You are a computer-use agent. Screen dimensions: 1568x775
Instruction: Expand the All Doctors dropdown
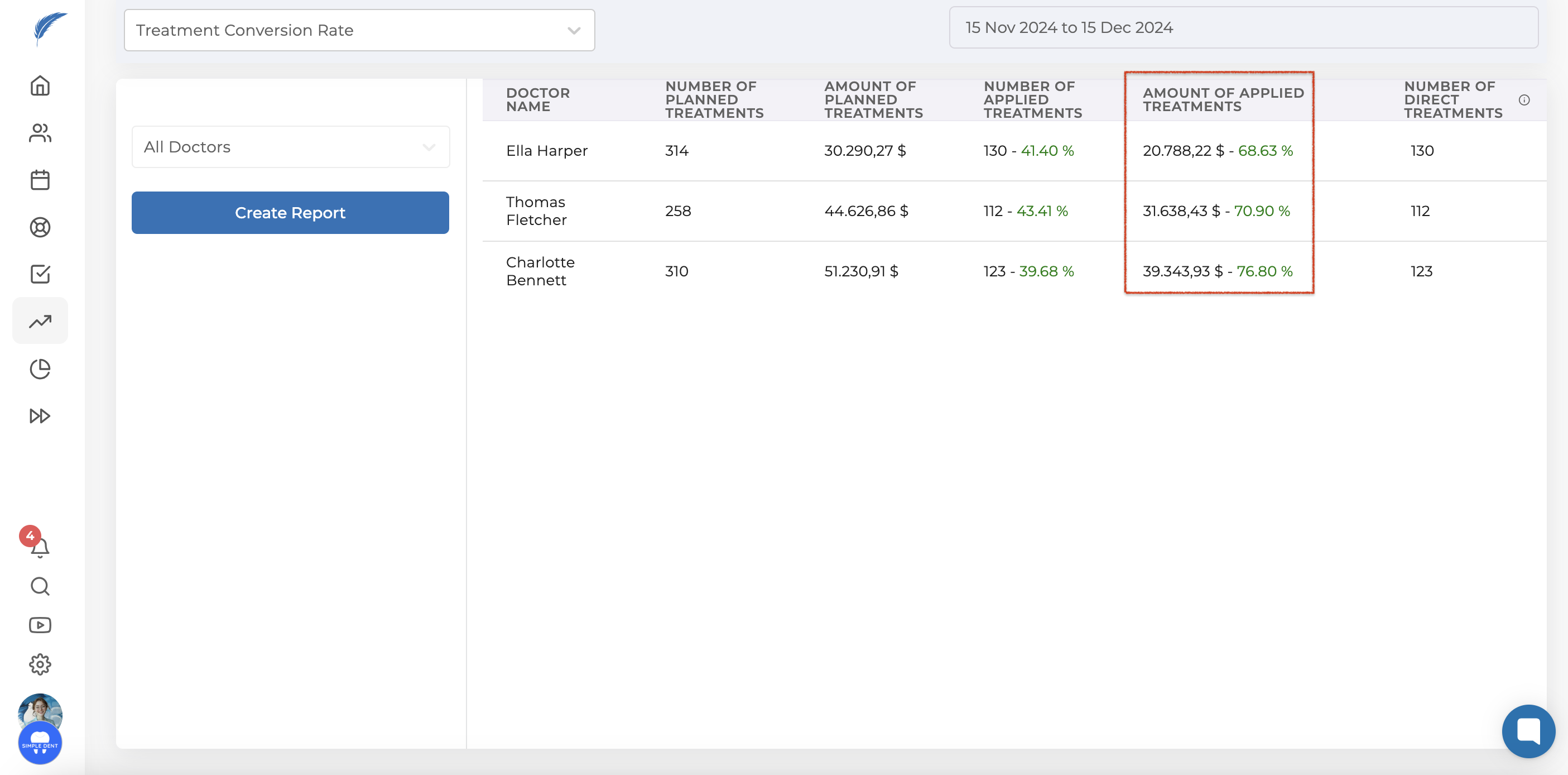click(290, 147)
